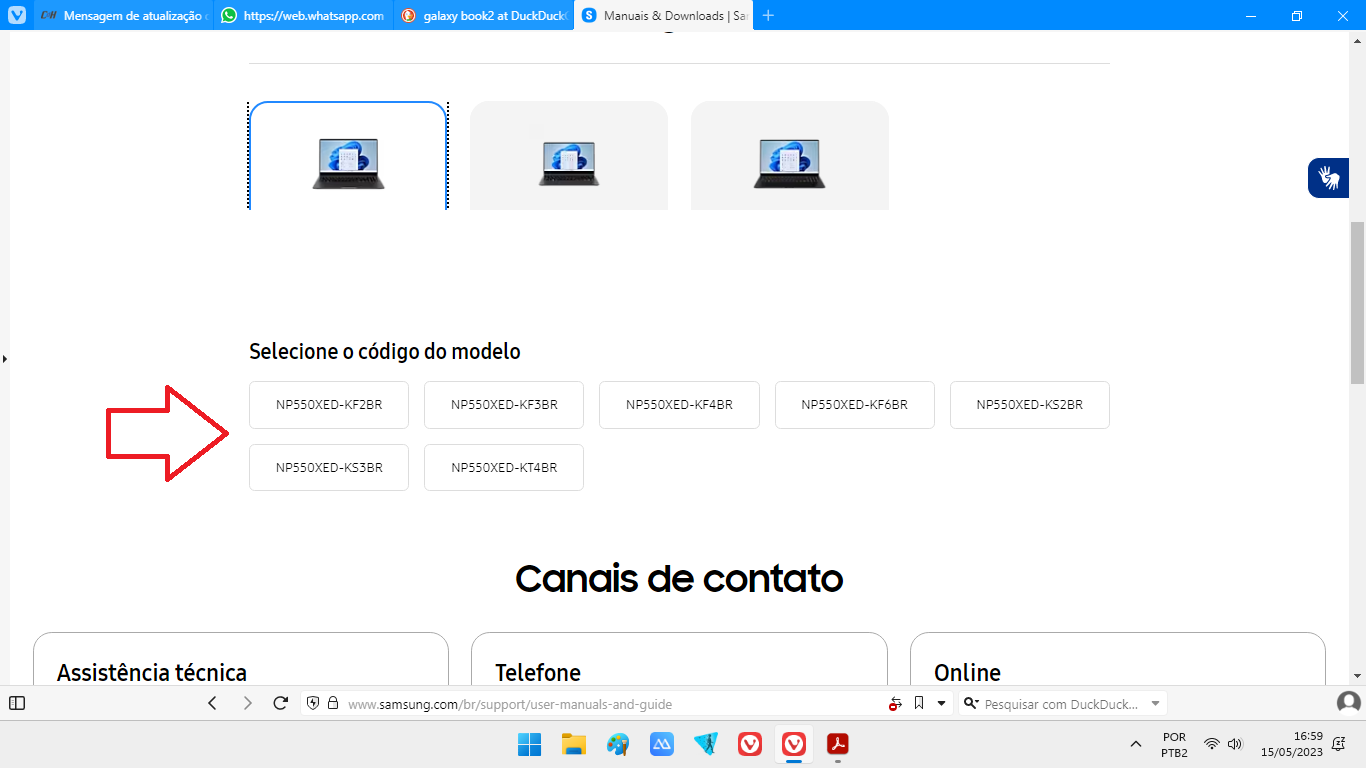Screen dimensions: 1366x768
Task: Click the page vertical scrollbar thumb
Action: click(x=1357, y=303)
